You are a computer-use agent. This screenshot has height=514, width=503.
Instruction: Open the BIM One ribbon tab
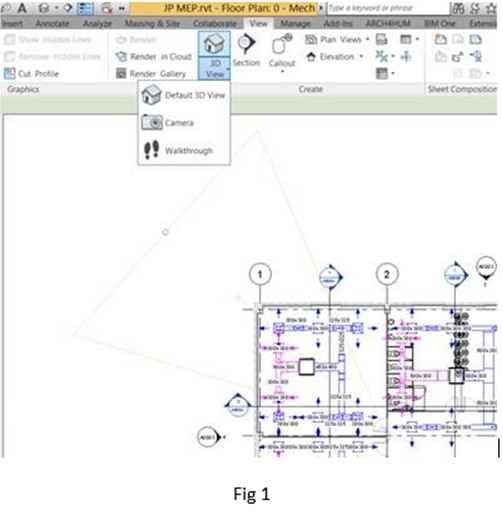coord(440,23)
